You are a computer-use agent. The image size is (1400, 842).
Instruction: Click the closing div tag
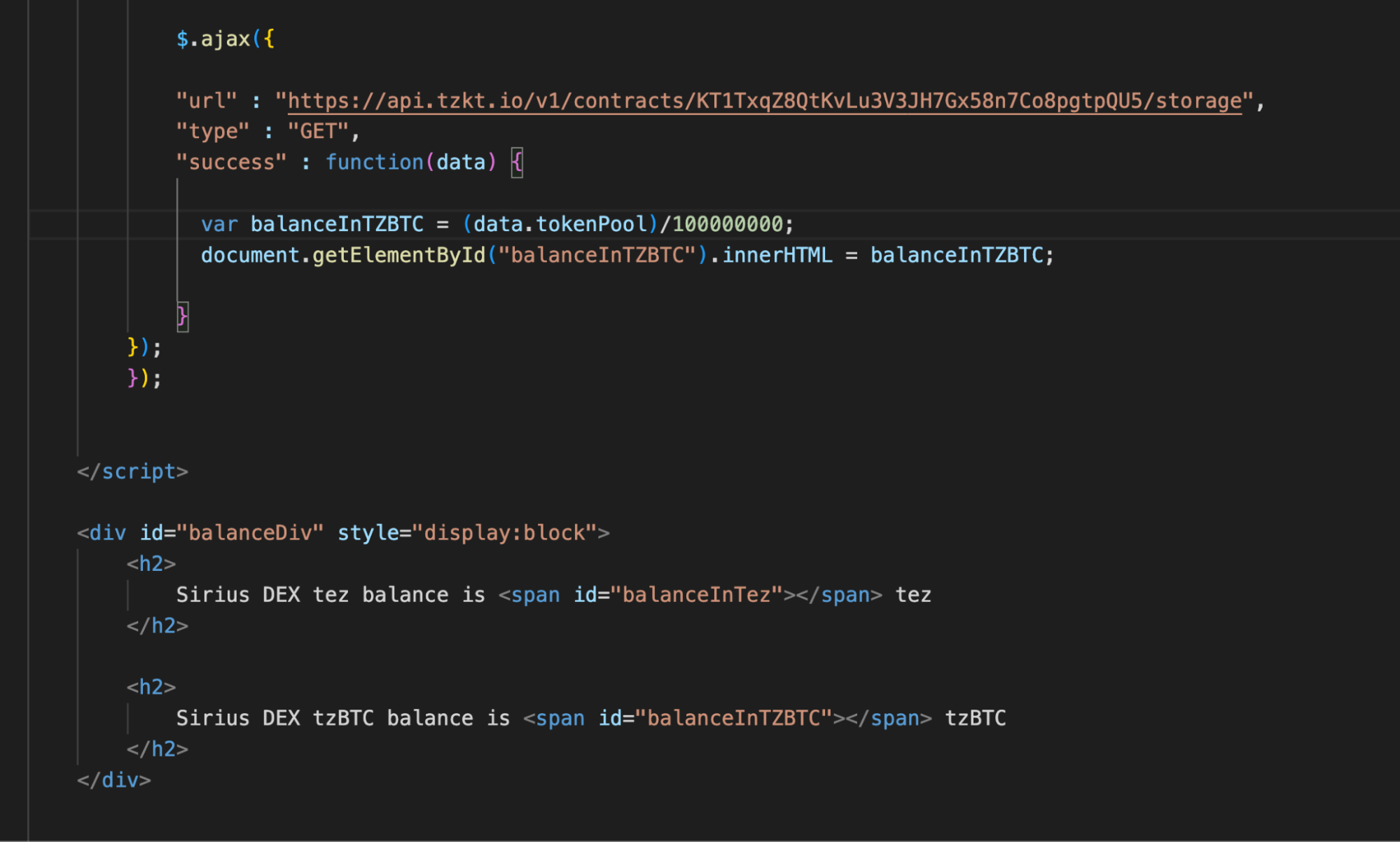tap(114, 780)
